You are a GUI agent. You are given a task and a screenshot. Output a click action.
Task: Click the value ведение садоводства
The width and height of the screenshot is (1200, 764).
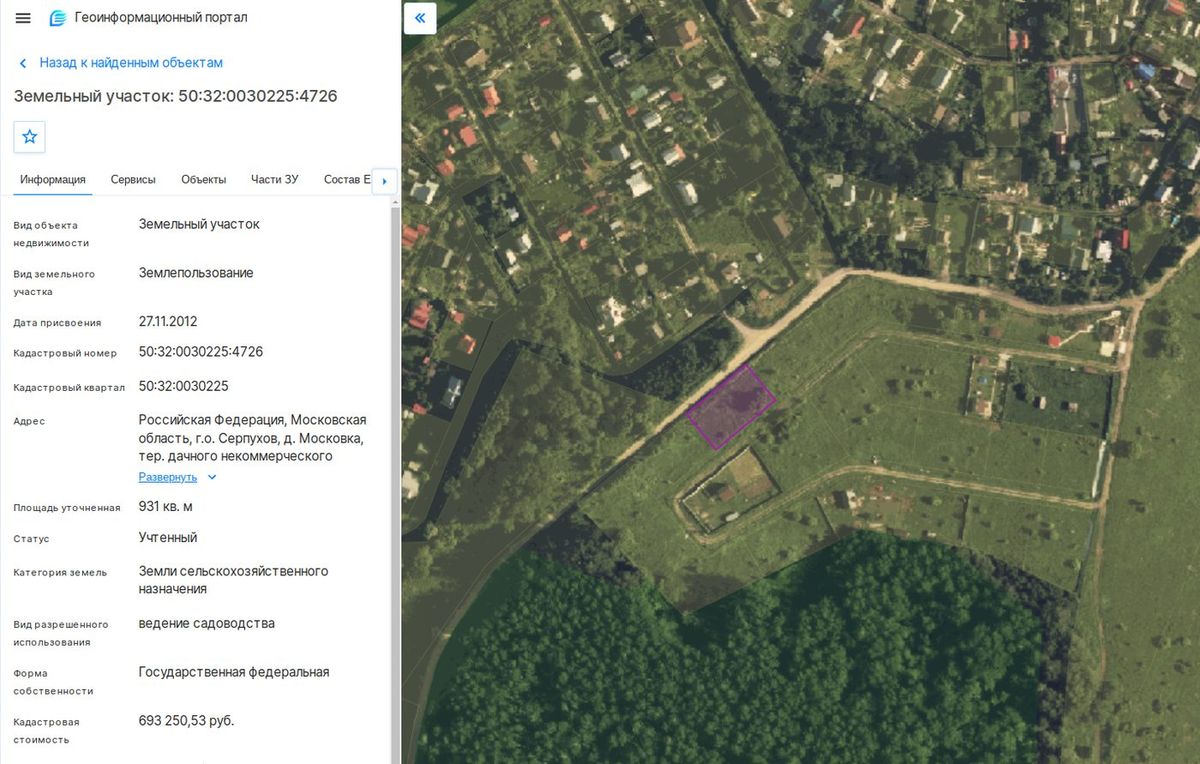[207, 624]
